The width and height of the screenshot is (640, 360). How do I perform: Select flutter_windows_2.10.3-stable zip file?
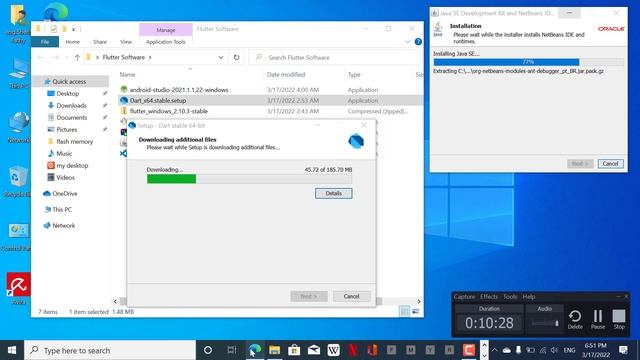(x=169, y=111)
